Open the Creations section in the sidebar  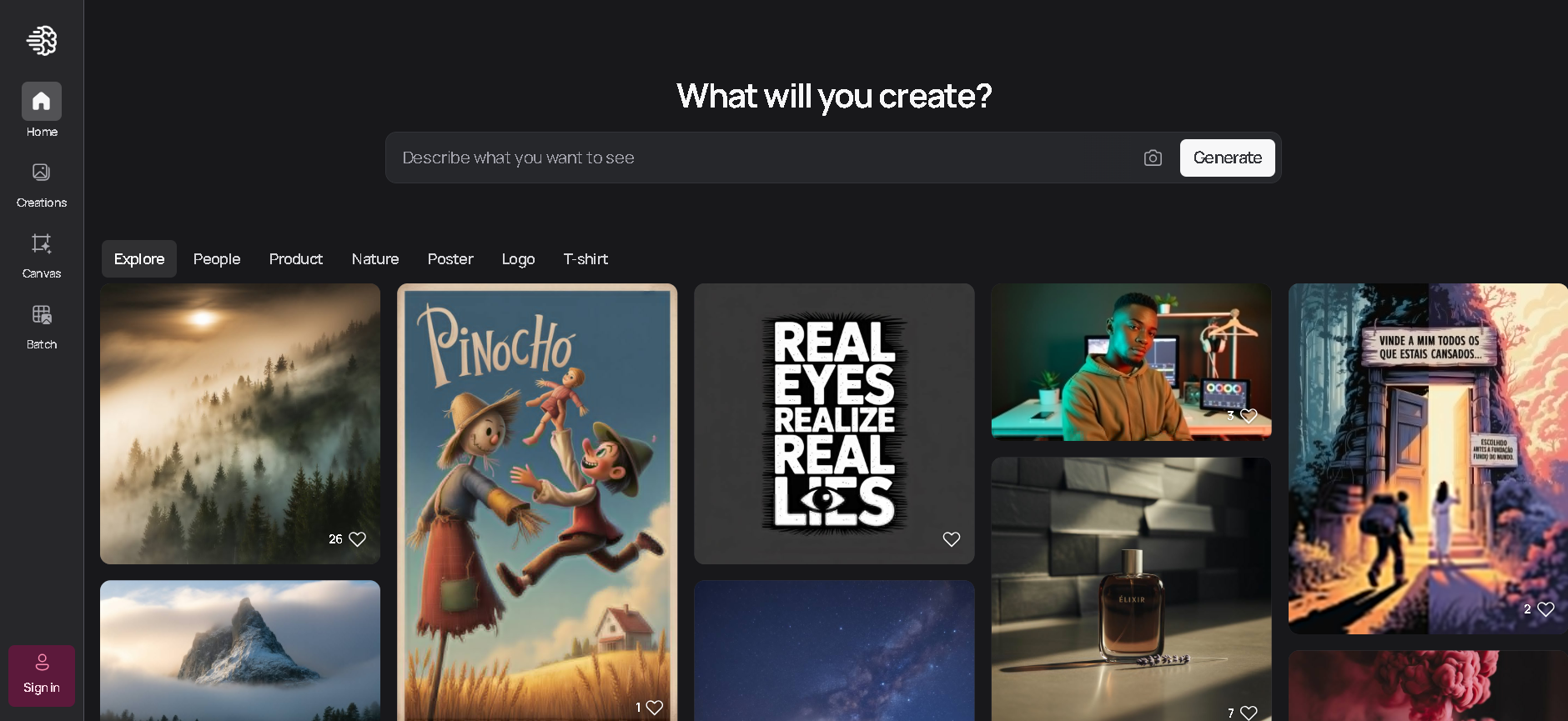point(42,185)
